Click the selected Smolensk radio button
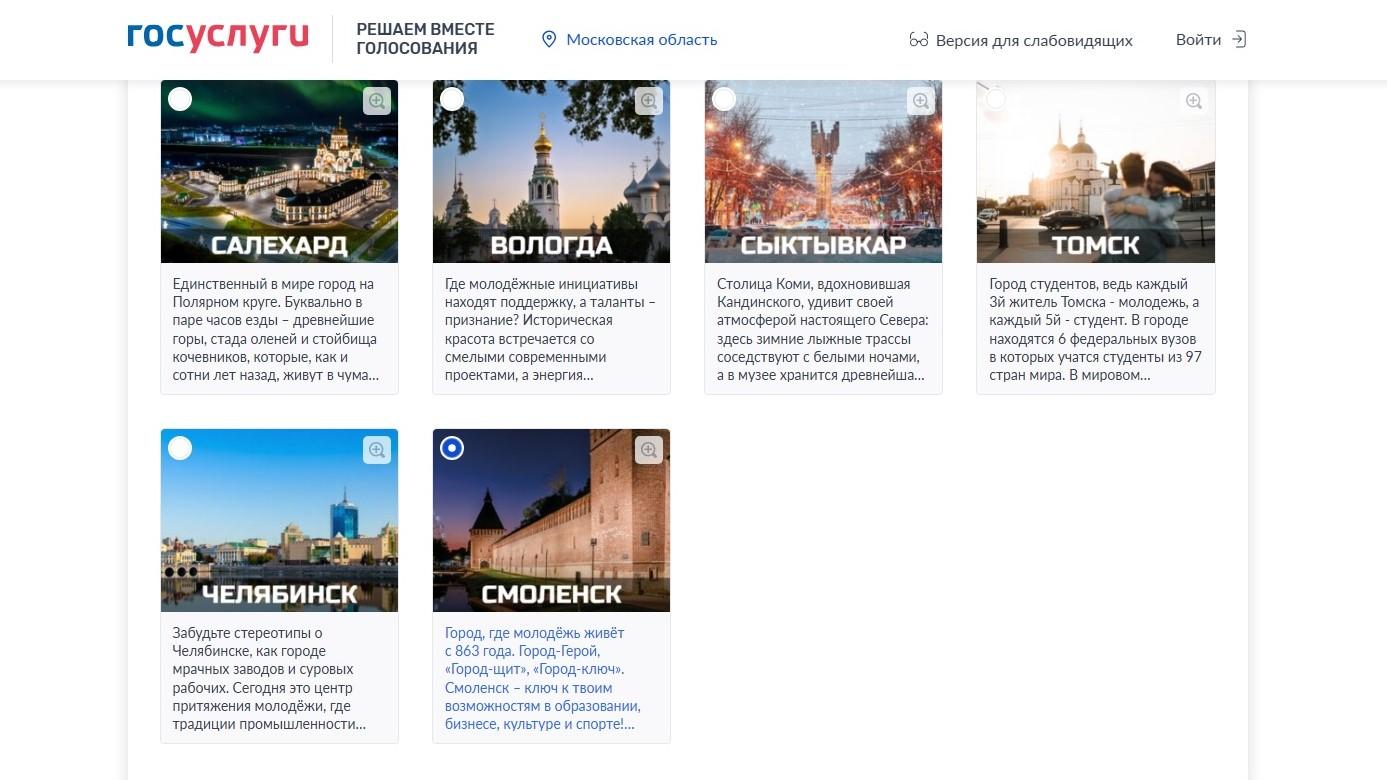Image resolution: width=1387 pixels, height=780 pixels. (x=452, y=448)
